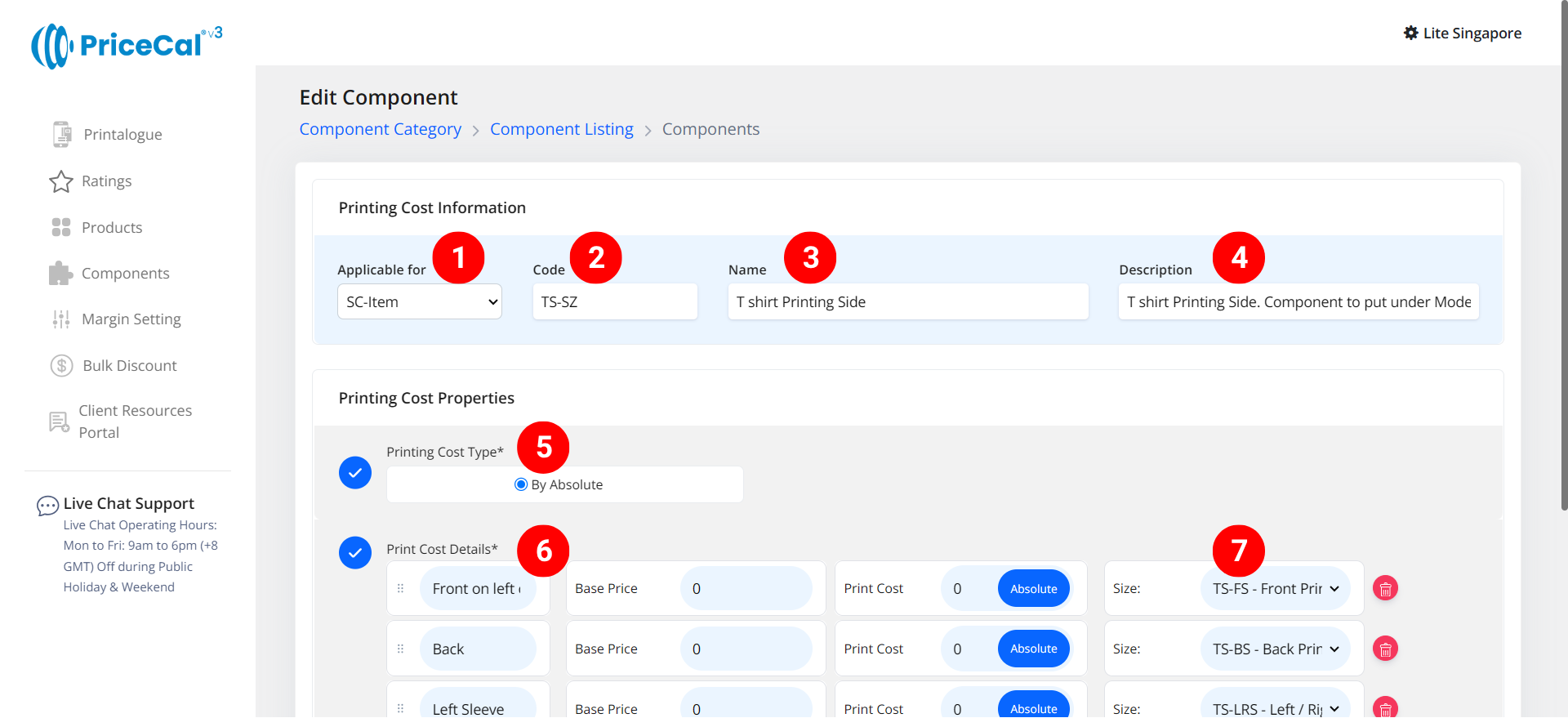Click the Code field containing TS-SZ

[x=615, y=301]
